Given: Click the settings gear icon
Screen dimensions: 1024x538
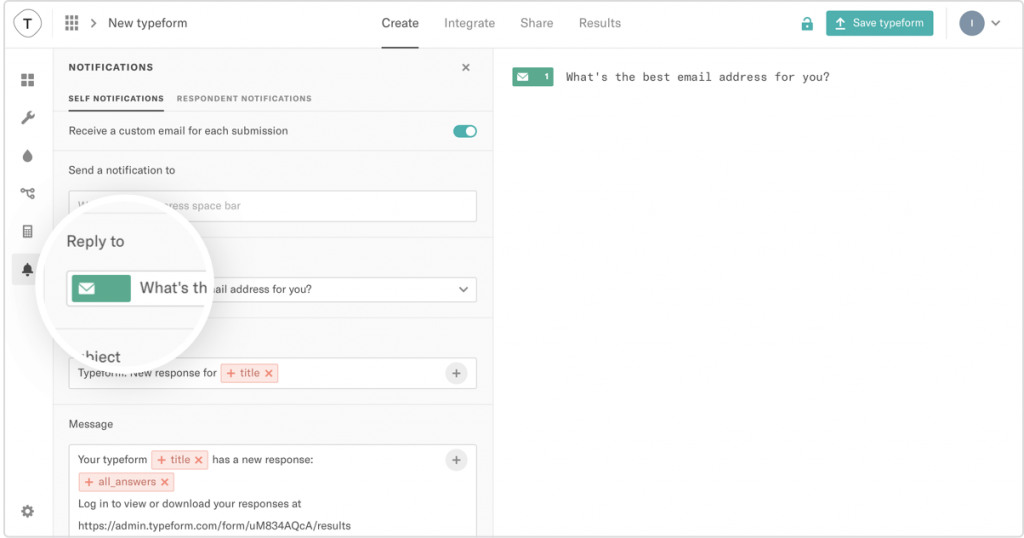Looking at the screenshot, I should tap(28, 511).
